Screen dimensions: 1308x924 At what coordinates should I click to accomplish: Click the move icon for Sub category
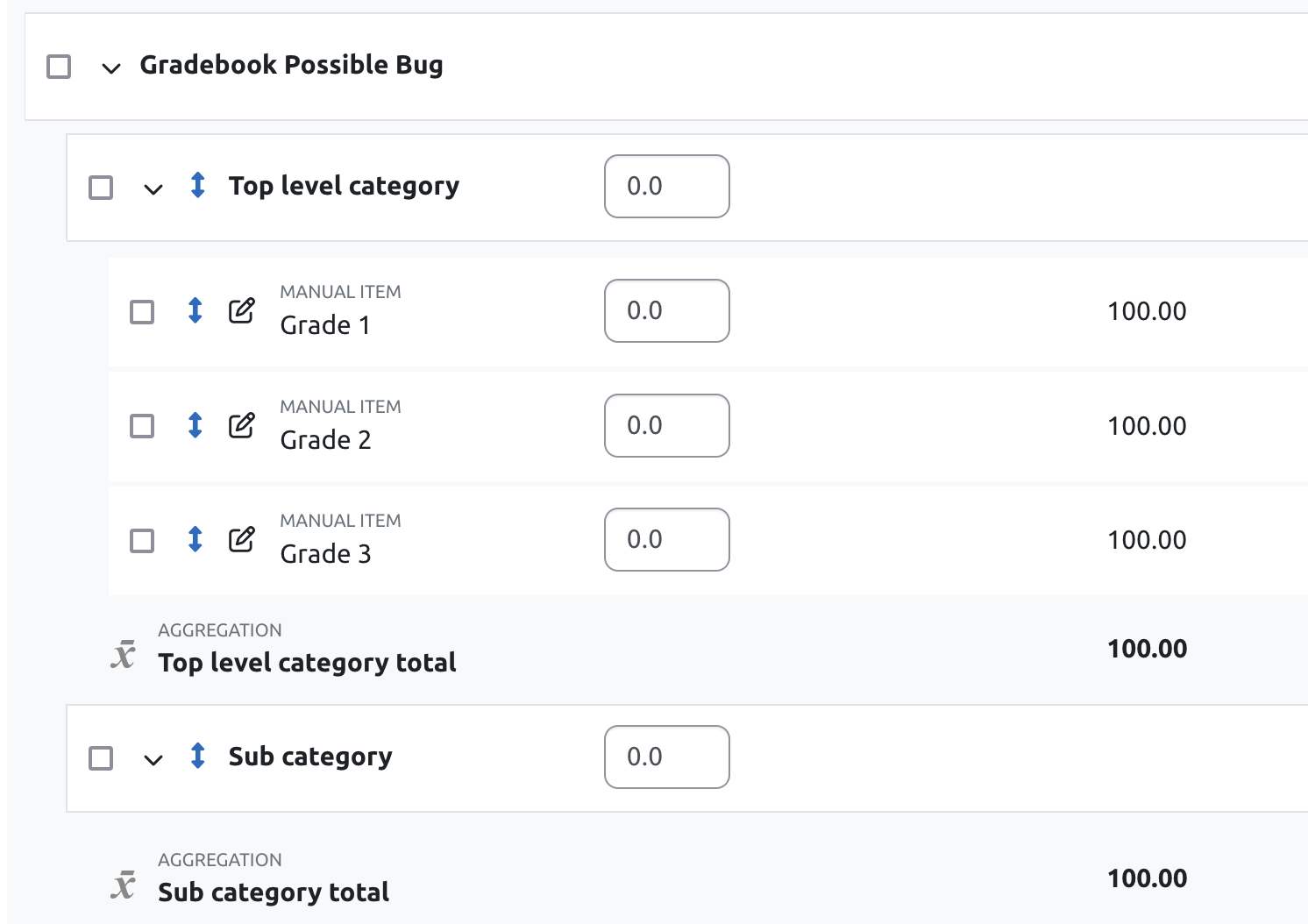(198, 756)
